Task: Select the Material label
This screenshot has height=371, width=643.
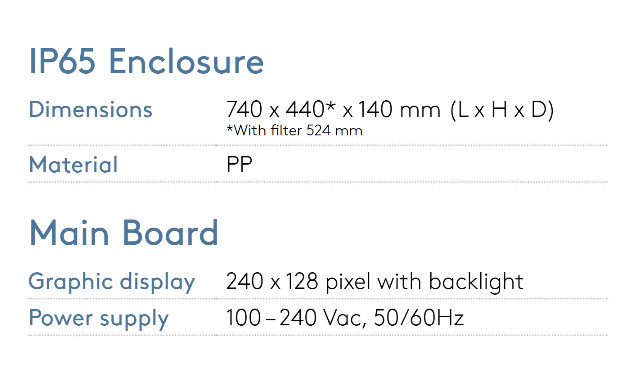Action: pyautogui.click(x=73, y=164)
